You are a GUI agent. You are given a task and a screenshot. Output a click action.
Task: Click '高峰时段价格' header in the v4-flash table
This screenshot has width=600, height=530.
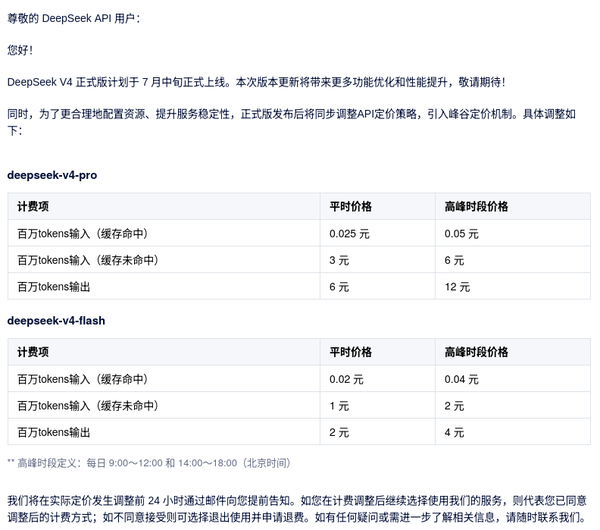476,352
